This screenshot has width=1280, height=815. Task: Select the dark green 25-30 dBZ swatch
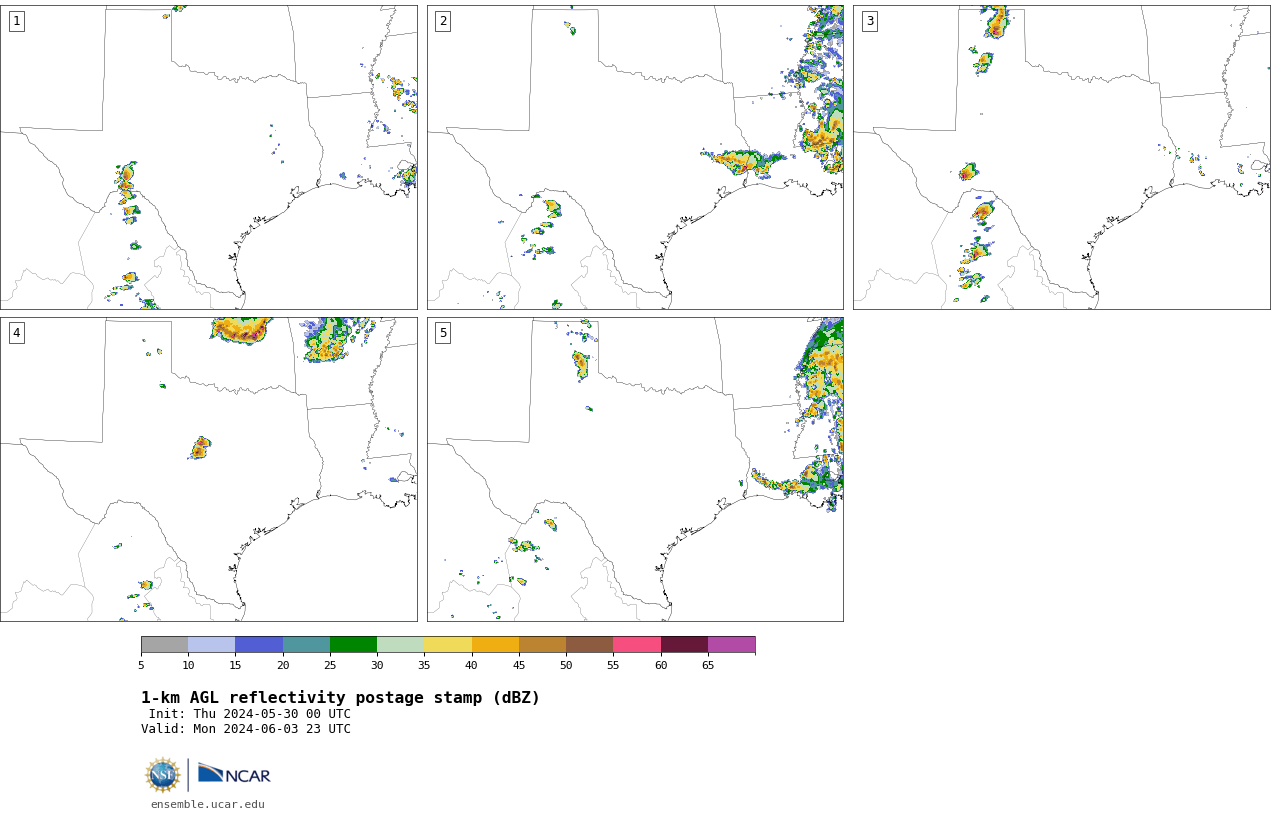pyautogui.click(x=353, y=645)
